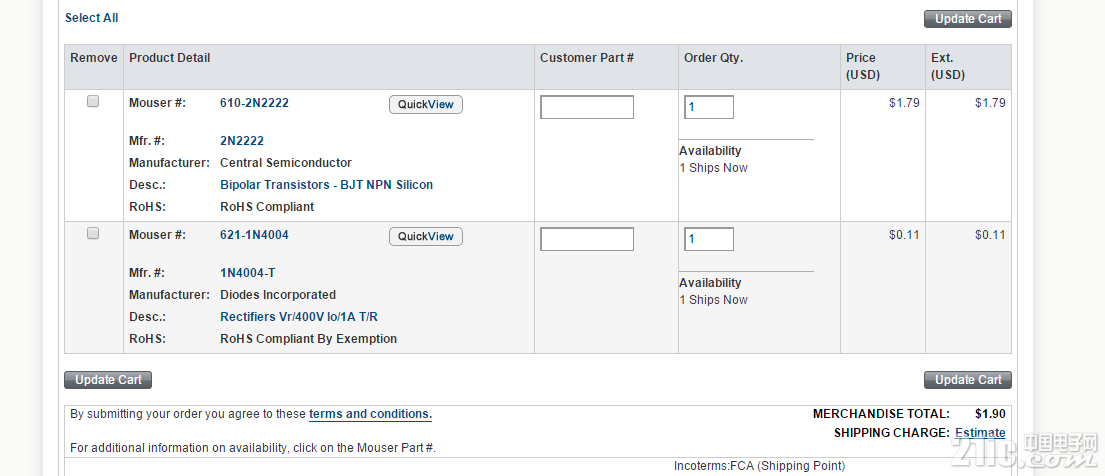Click the manufacturer part number 2N2222 link

242,141
